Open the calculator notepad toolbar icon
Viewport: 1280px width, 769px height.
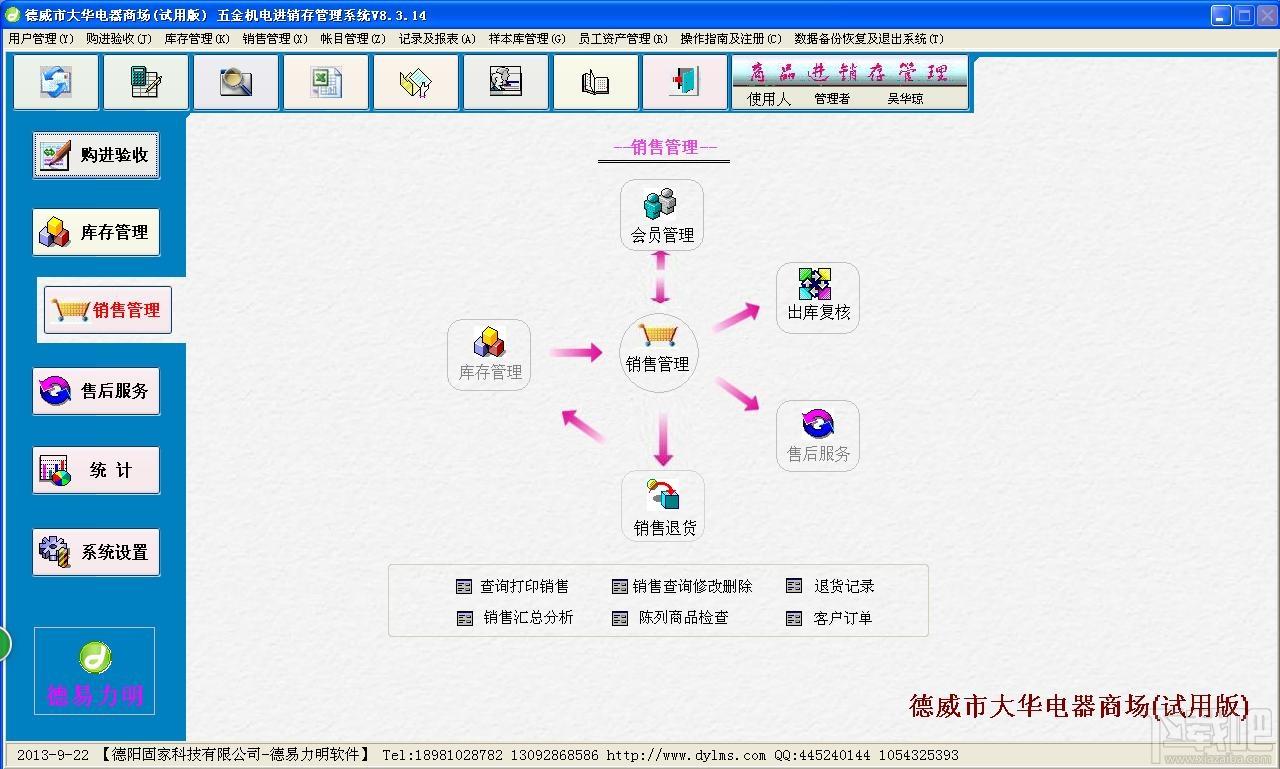click(146, 82)
